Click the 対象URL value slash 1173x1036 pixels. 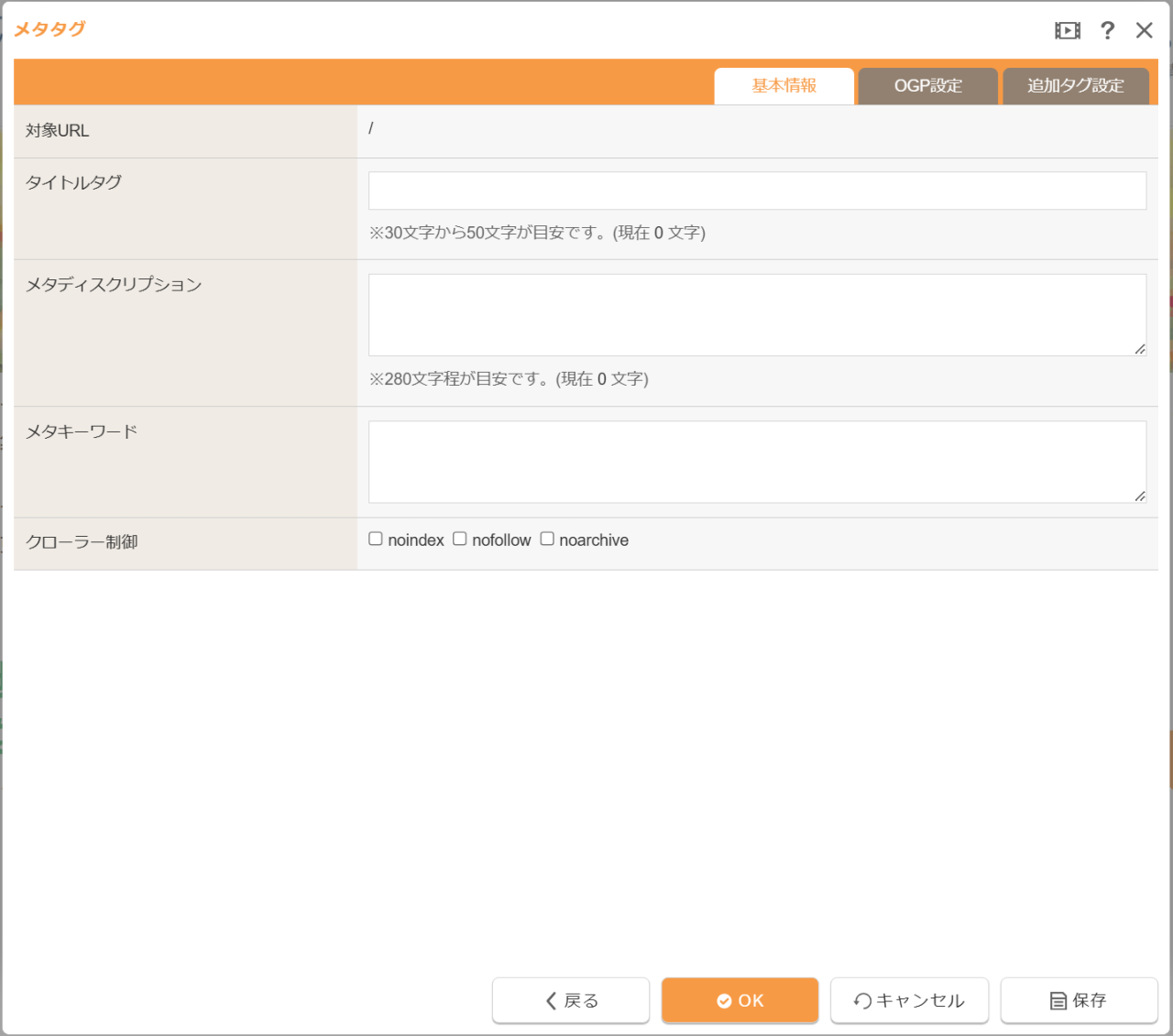point(371,129)
